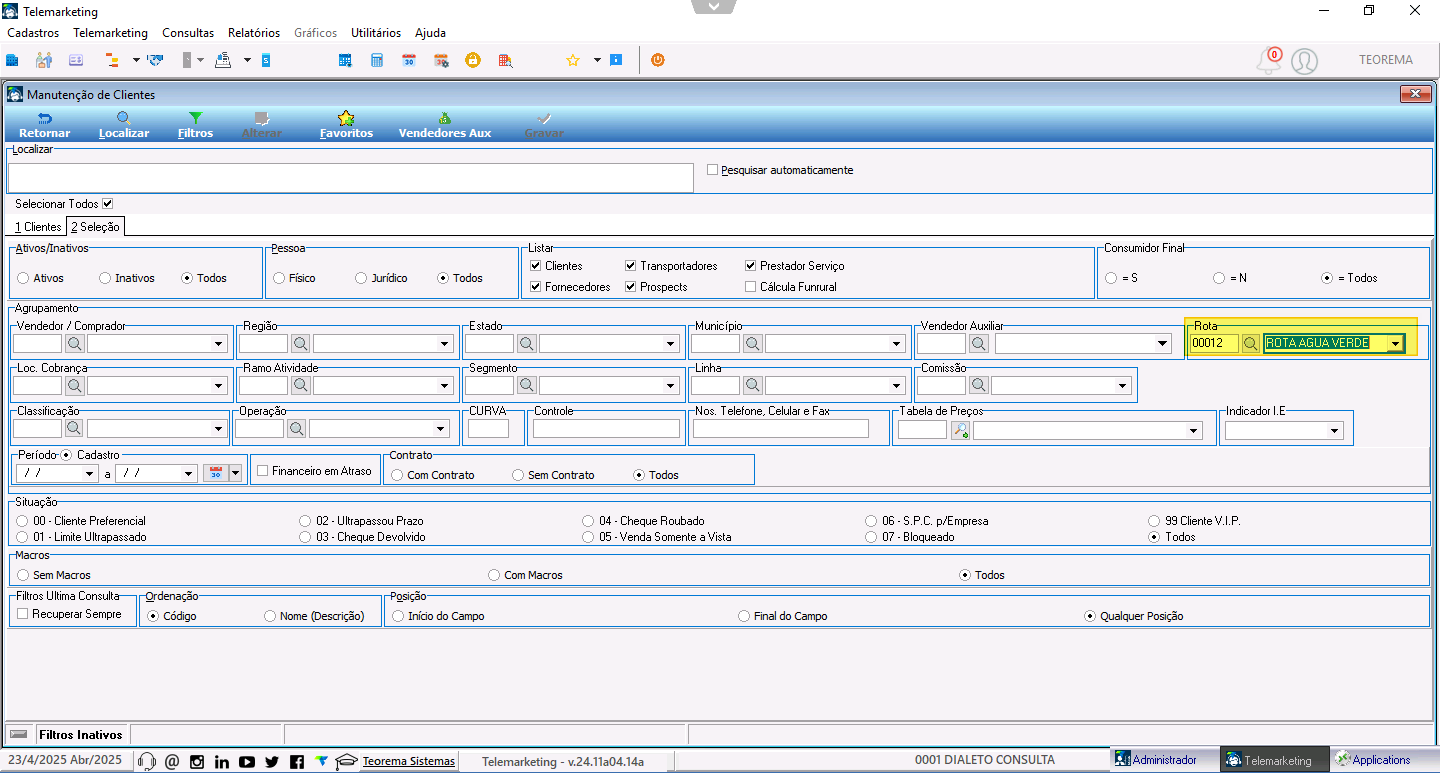Open the Período calendar picker icon
This screenshot has height=773, width=1440.
(215, 473)
